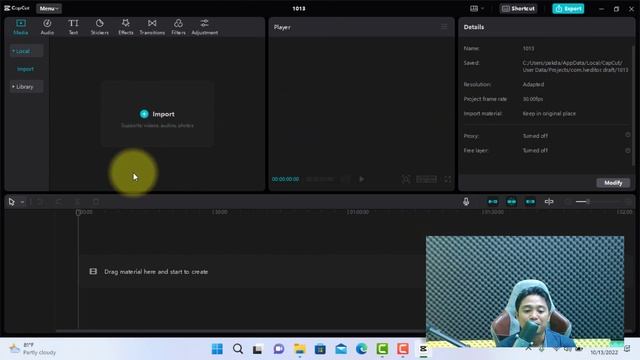Launch Microsoft Edge from taskbar
Image resolution: width=640 pixels, height=360 pixels.
coord(362,349)
